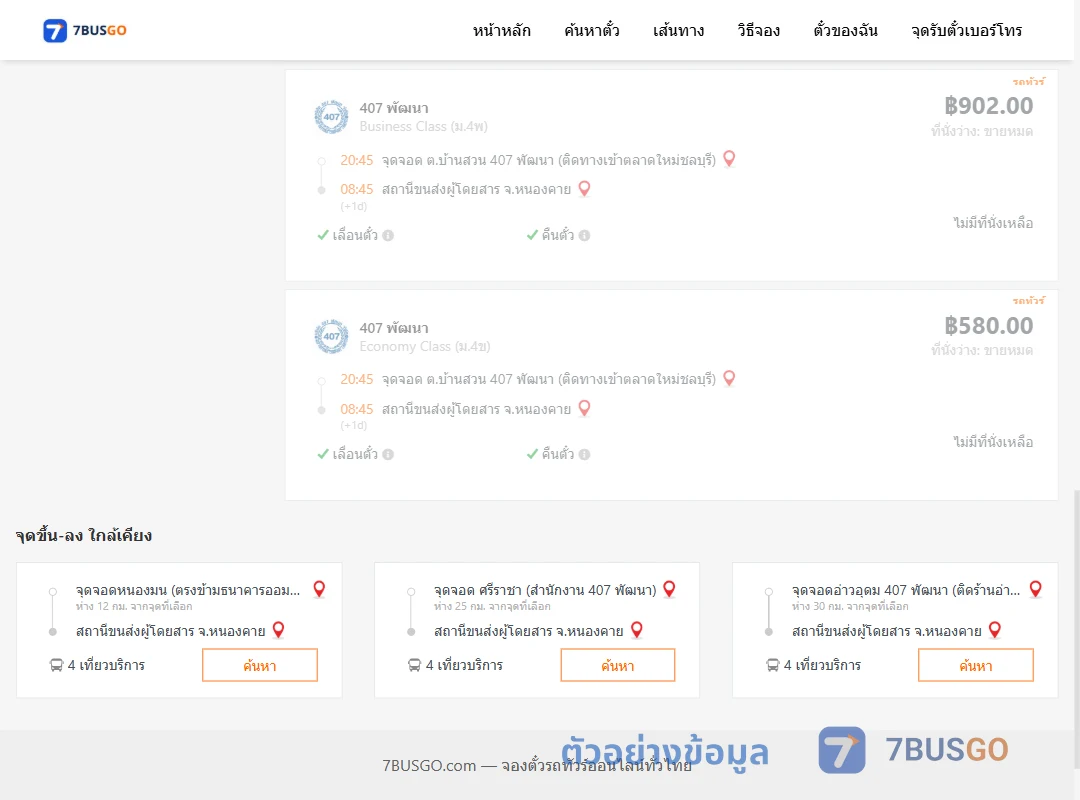Open map pin for Business Class Nong Khai arrival
Image resolution: width=1080 pixels, height=800 pixels.
(x=584, y=188)
